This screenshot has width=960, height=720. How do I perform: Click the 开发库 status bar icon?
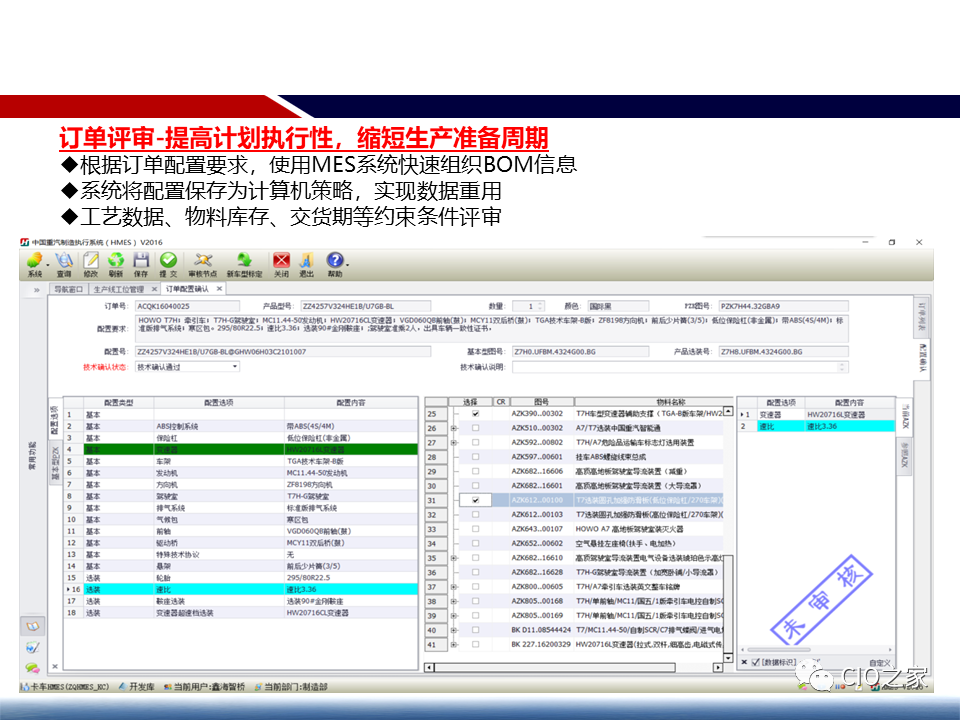(122, 686)
